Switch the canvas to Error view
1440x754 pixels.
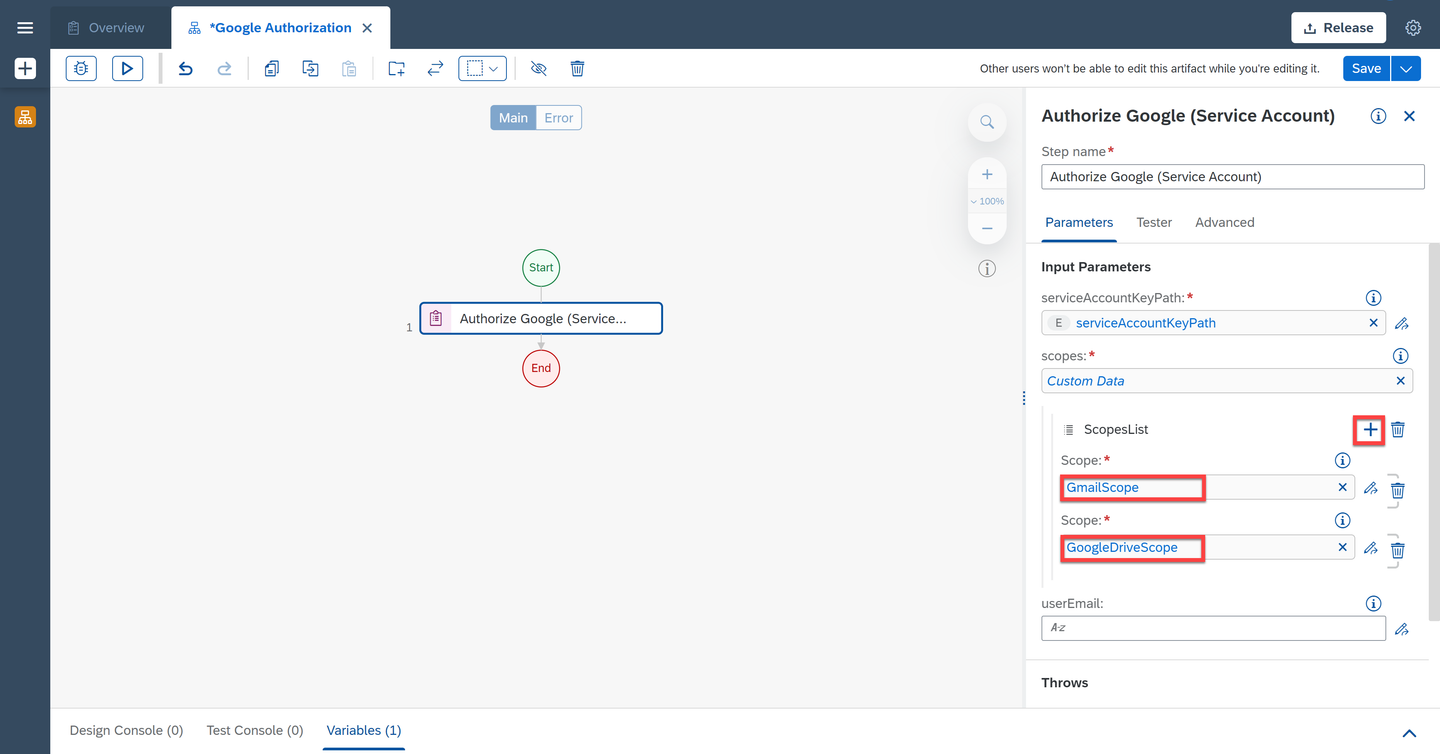click(x=559, y=118)
